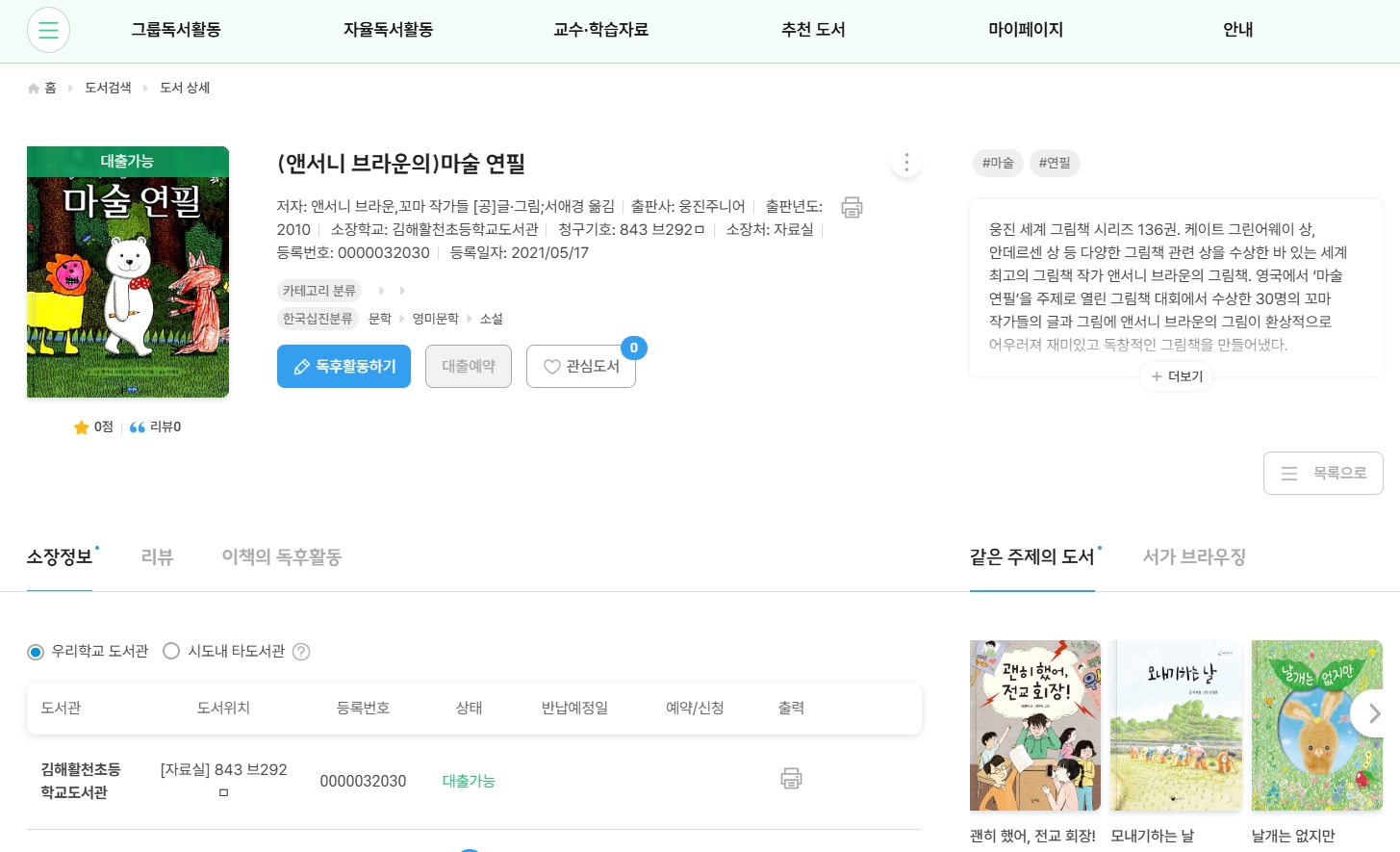Select the 우리학교 도서관 radio button

pos(37,652)
